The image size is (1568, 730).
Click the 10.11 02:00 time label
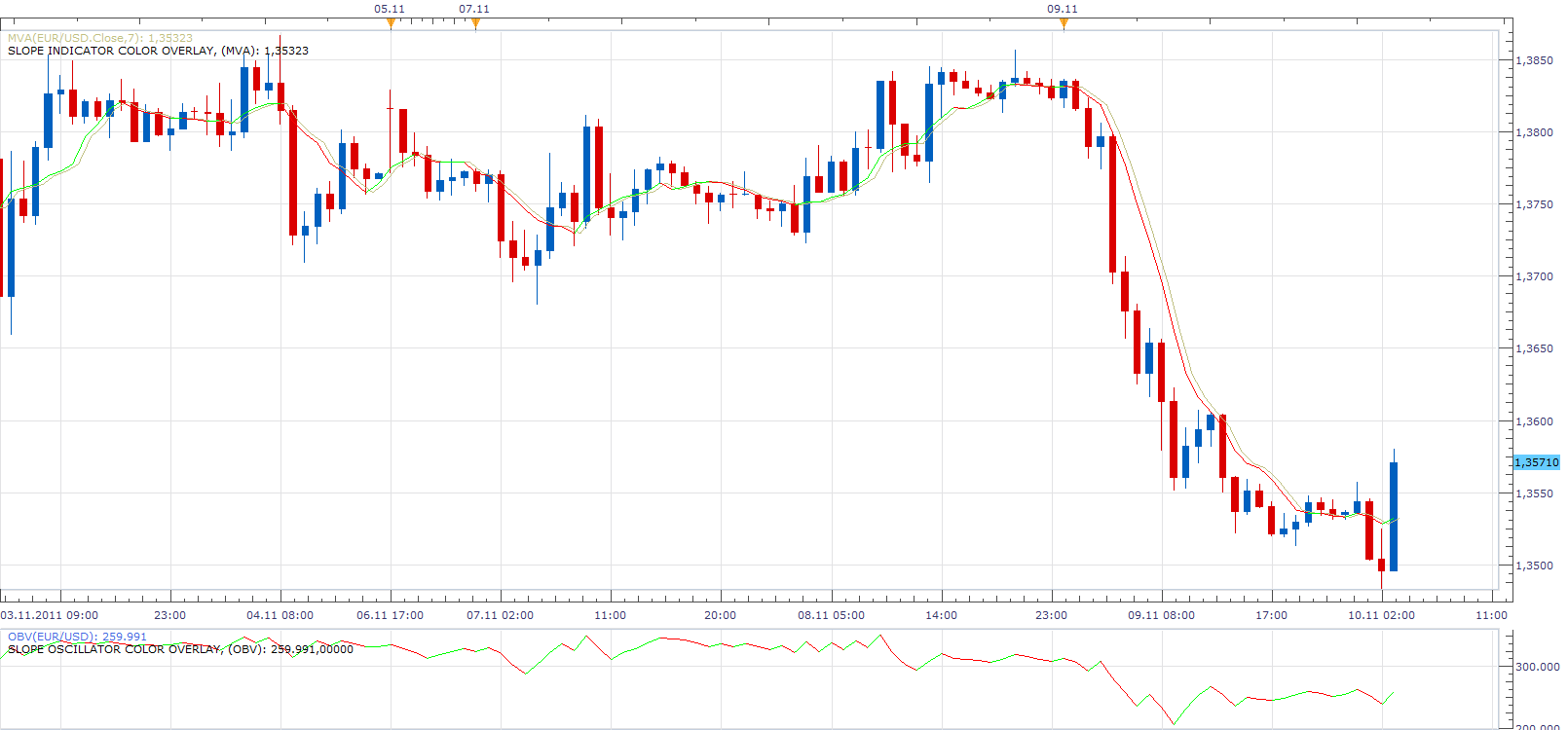(1382, 615)
